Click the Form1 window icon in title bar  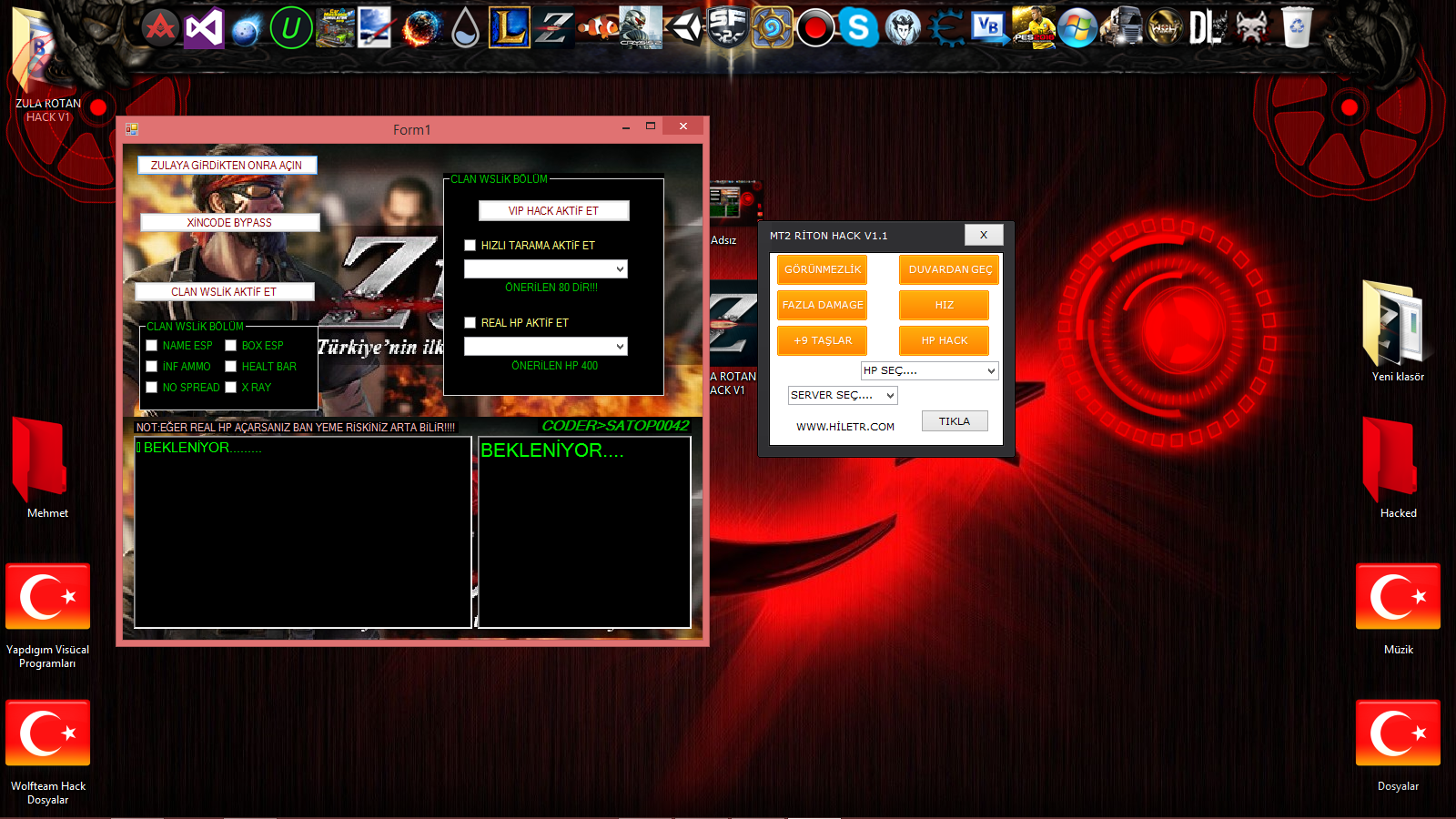tap(132, 130)
